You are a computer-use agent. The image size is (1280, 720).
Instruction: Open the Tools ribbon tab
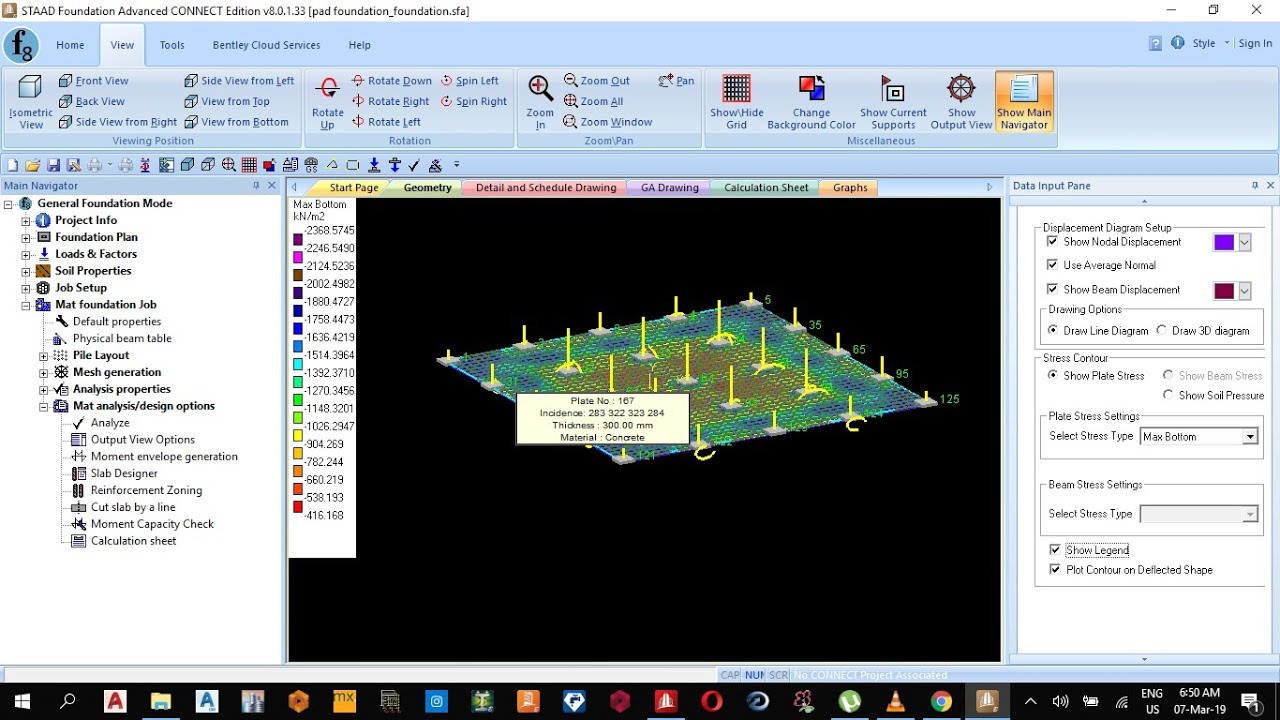[x=172, y=45]
